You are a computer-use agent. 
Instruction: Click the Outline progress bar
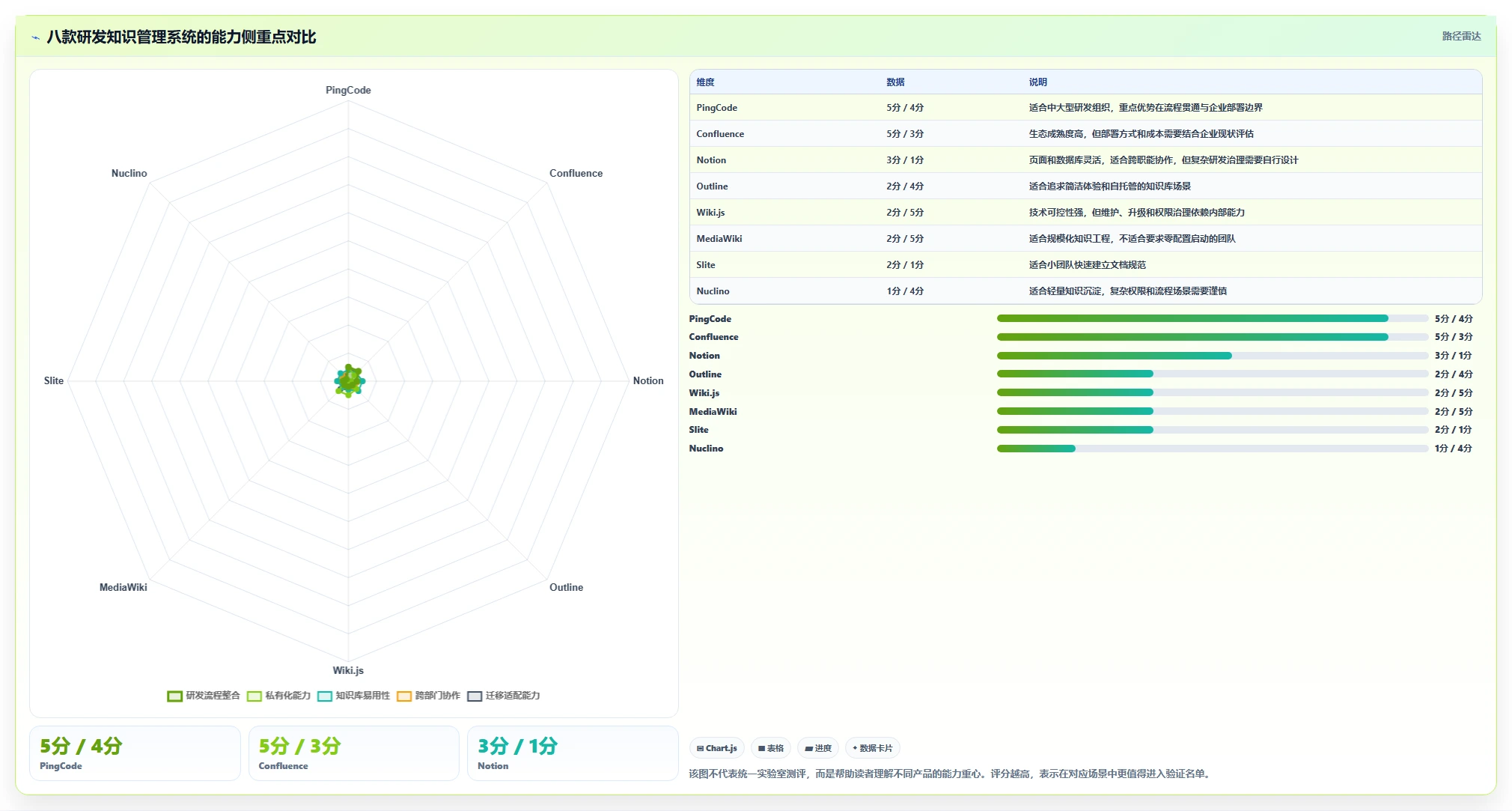(x=1213, y=374)
